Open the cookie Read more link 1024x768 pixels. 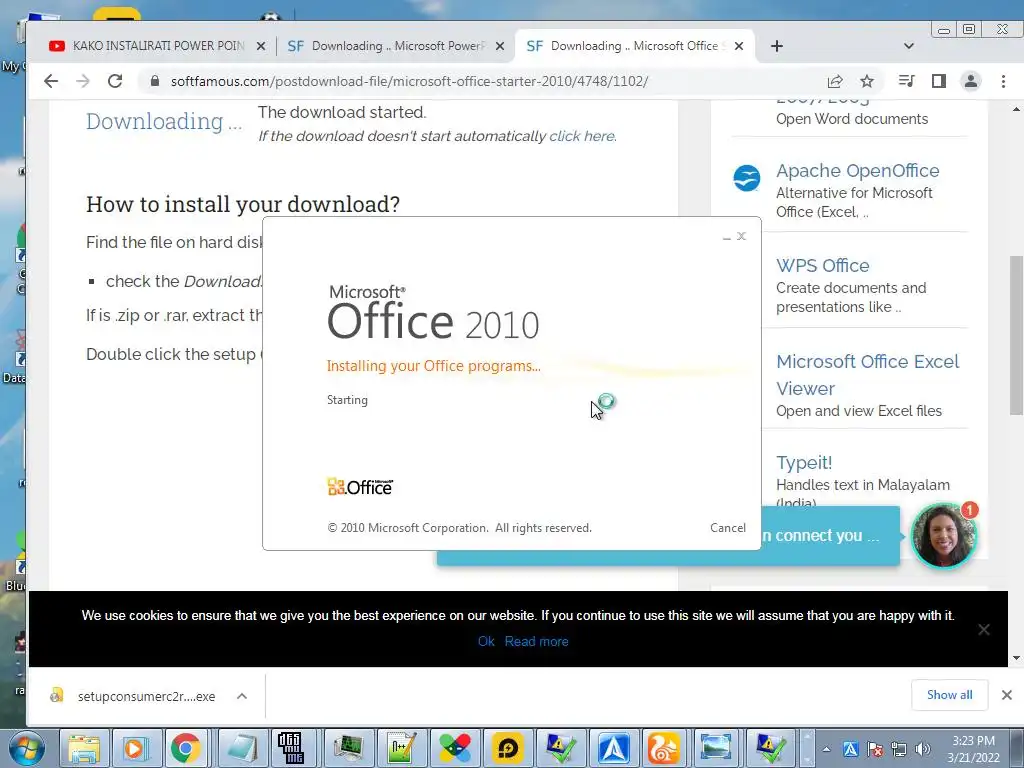click(536, 641)
